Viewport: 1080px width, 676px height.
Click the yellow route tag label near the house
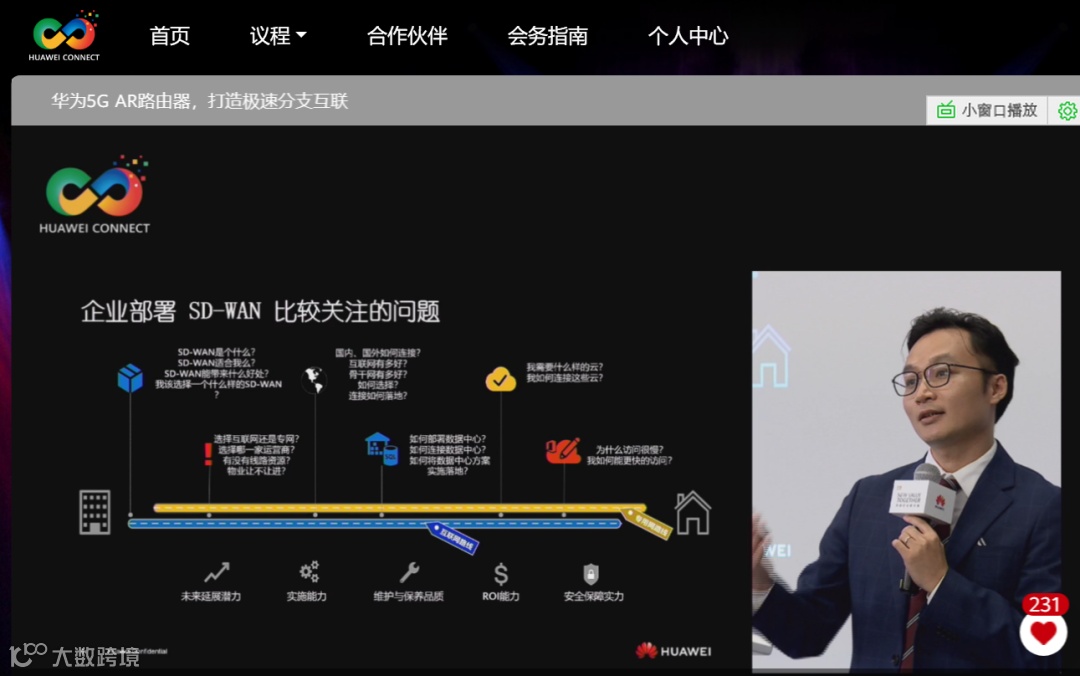(647, 524)
